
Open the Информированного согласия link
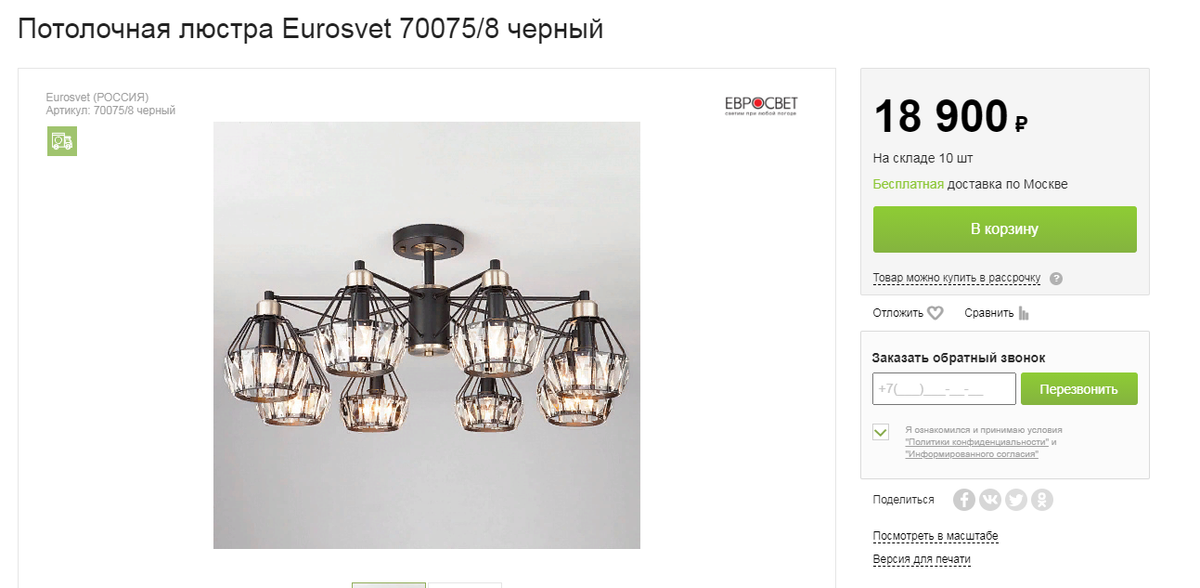click(972, 454)
